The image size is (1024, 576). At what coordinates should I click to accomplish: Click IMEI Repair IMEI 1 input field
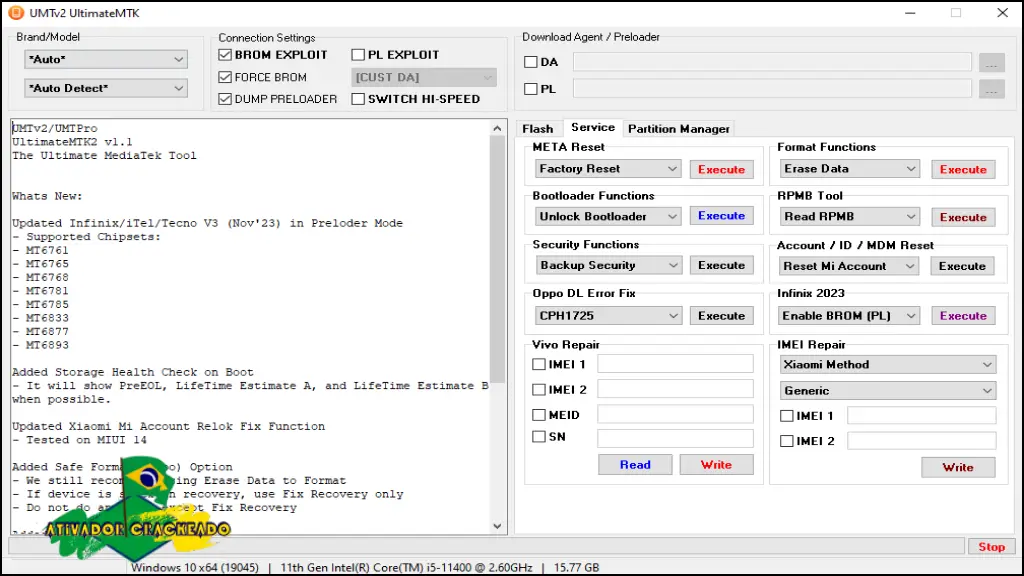[x=921, y=415]
